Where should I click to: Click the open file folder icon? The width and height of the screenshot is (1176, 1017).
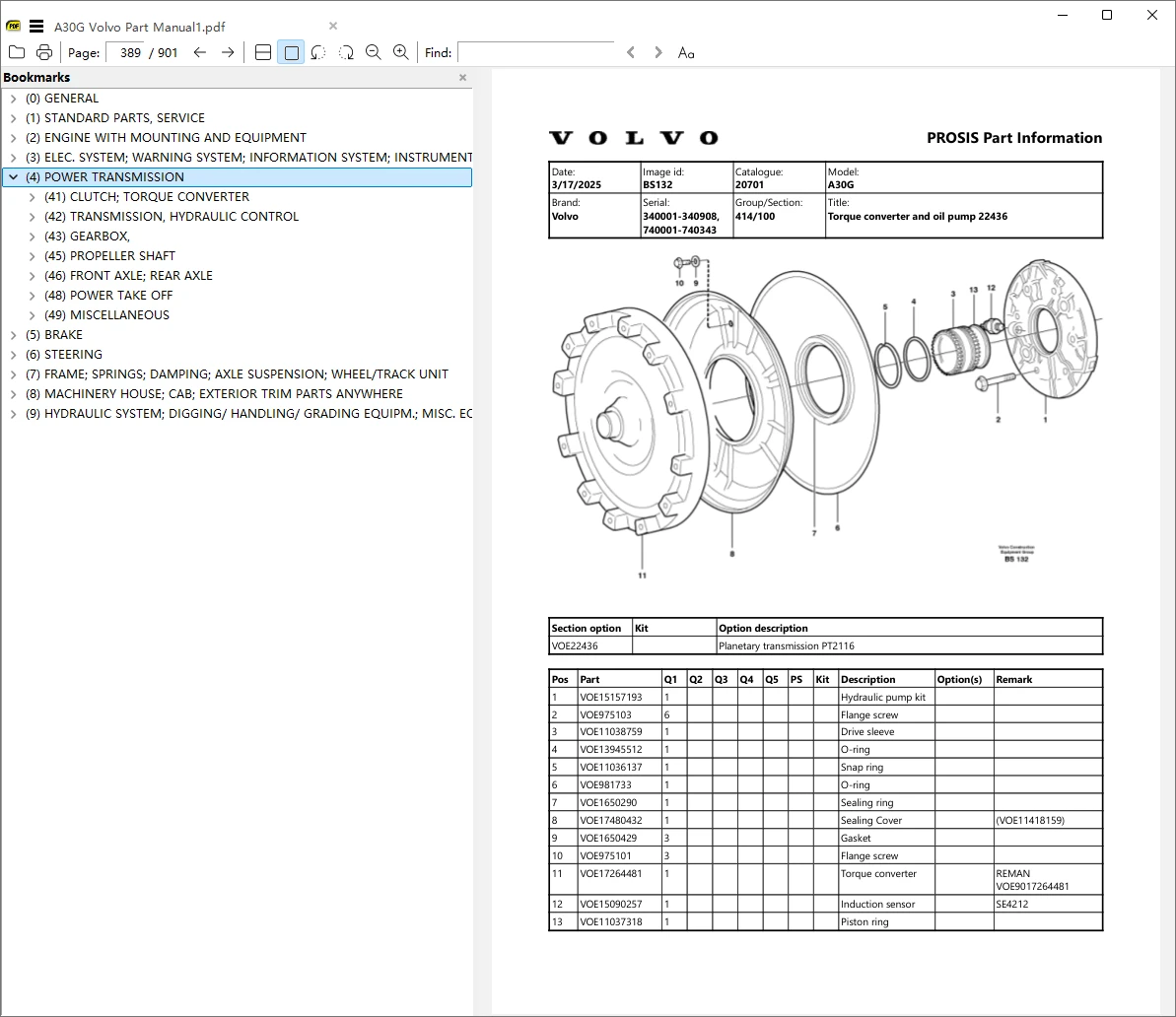click(x=17, y=52)
